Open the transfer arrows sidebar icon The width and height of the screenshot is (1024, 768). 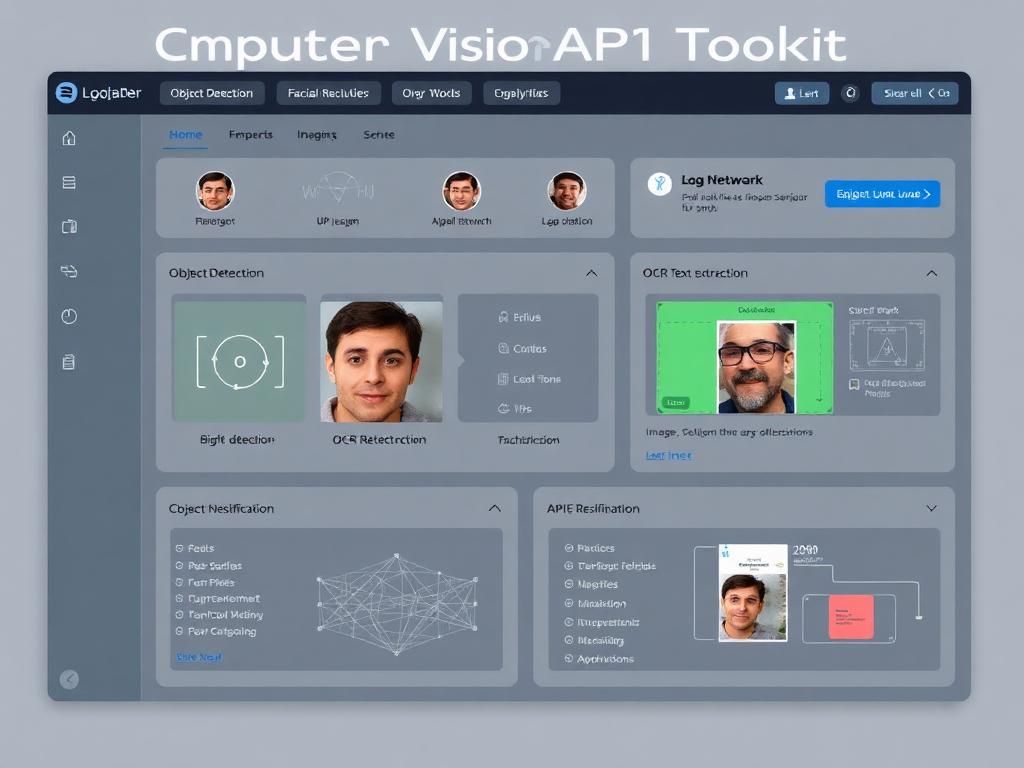pyautogui.click(x=69, y=271)
